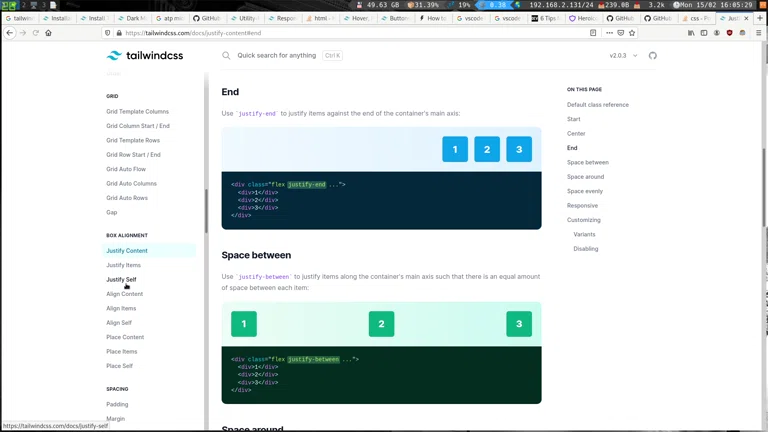The image size is (768, 432).
Task: Jump to Responsive section
Action: pos(582,206)
